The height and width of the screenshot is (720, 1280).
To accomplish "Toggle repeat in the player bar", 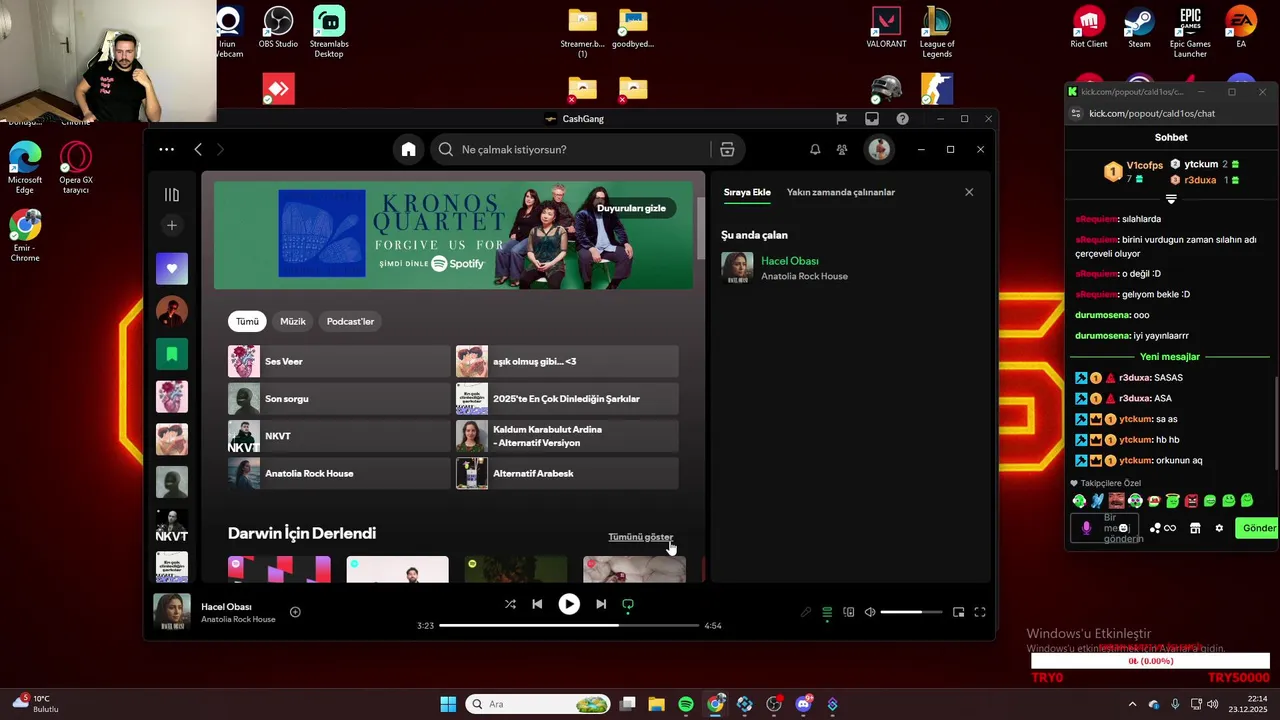I will [628, 604].
